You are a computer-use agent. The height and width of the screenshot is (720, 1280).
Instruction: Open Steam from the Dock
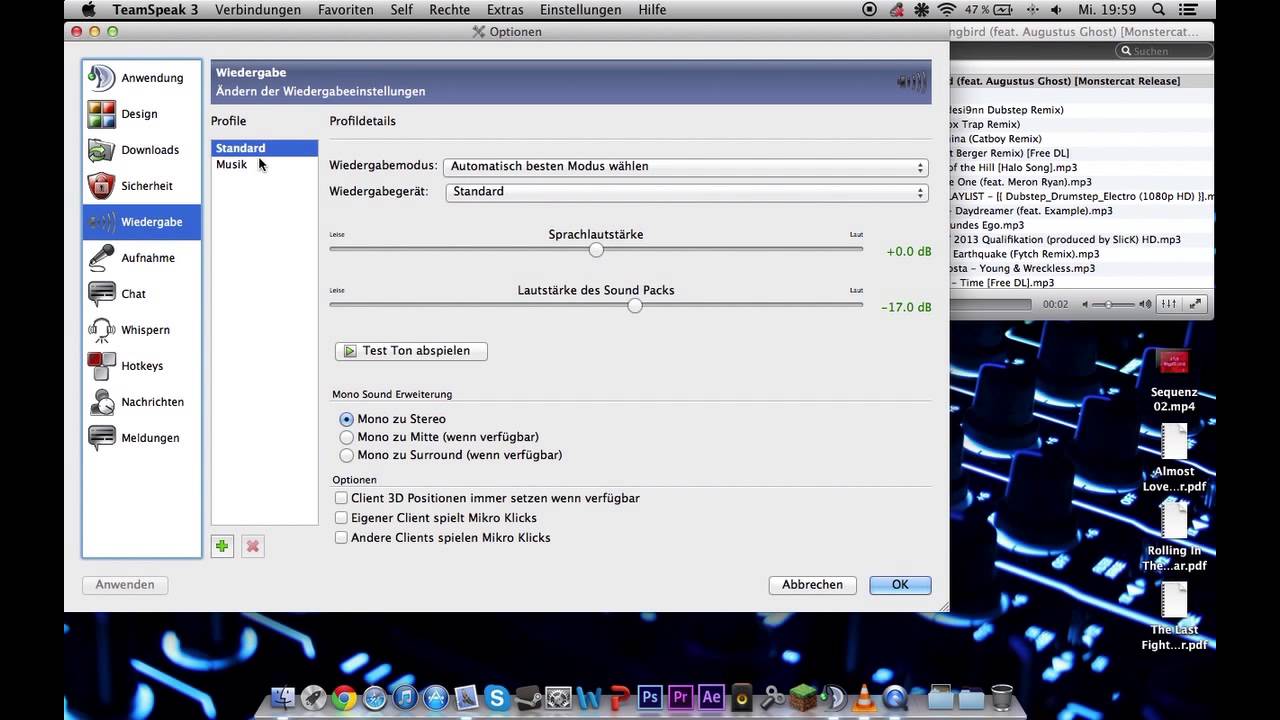(x=528, y=697)
